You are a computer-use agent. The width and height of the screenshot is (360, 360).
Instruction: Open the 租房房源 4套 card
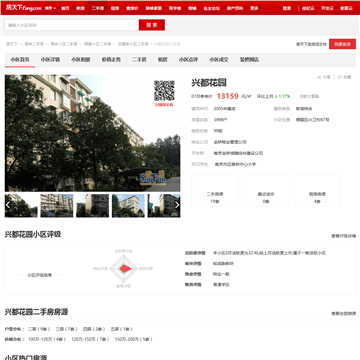(317, 191)
